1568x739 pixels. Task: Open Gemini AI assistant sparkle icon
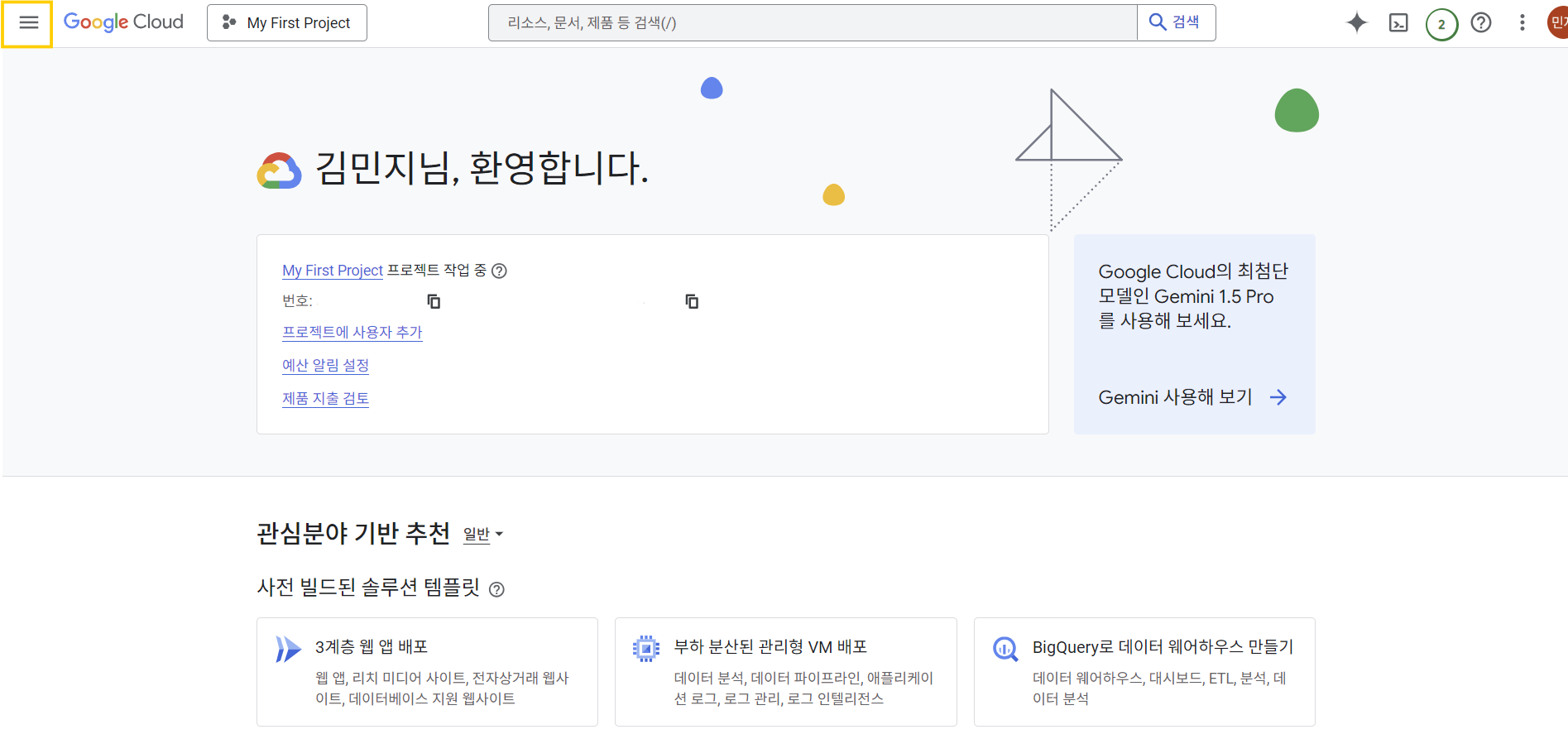(x=1357, y=23)
